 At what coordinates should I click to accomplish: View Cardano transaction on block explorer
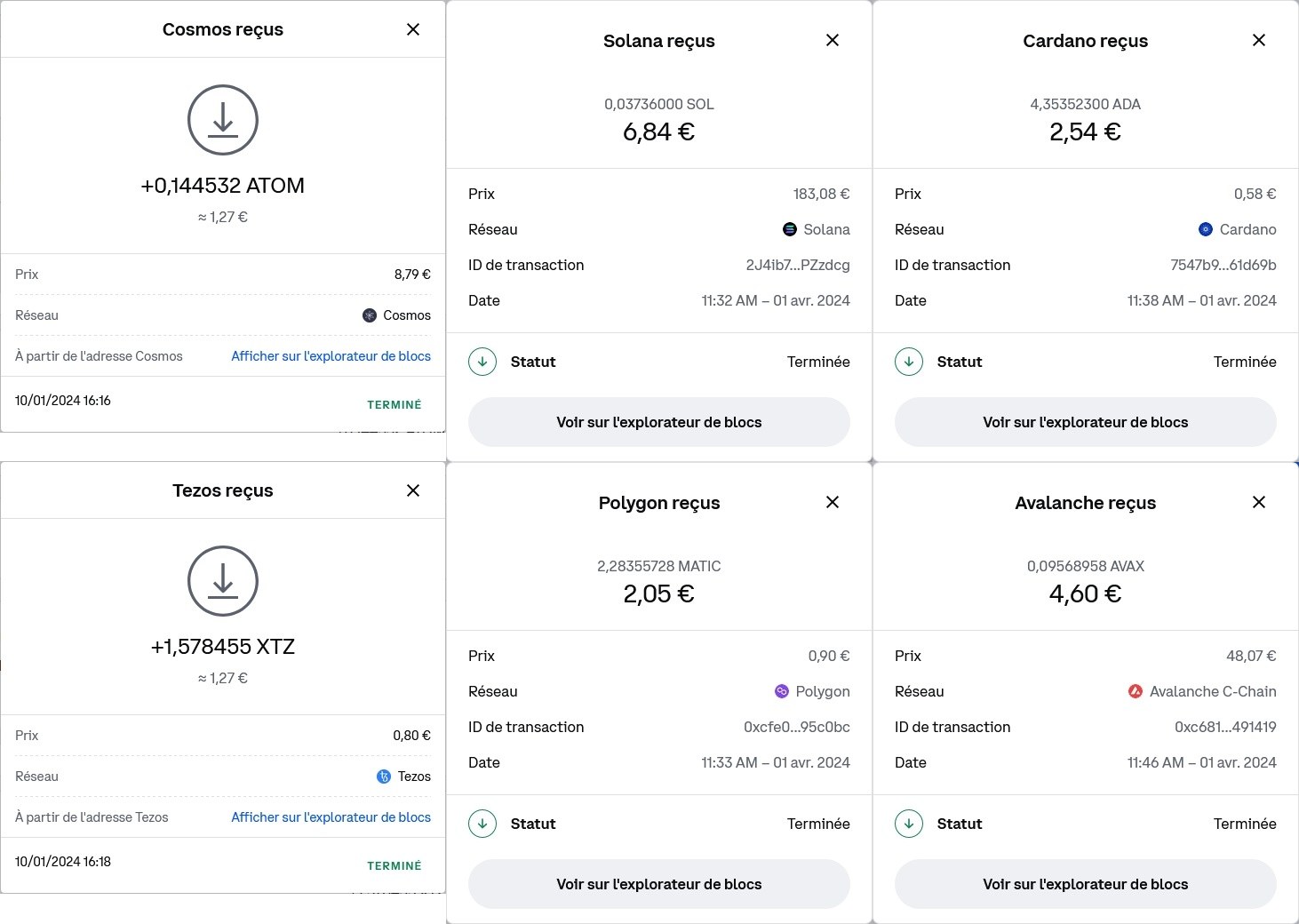click(1086, 422)
